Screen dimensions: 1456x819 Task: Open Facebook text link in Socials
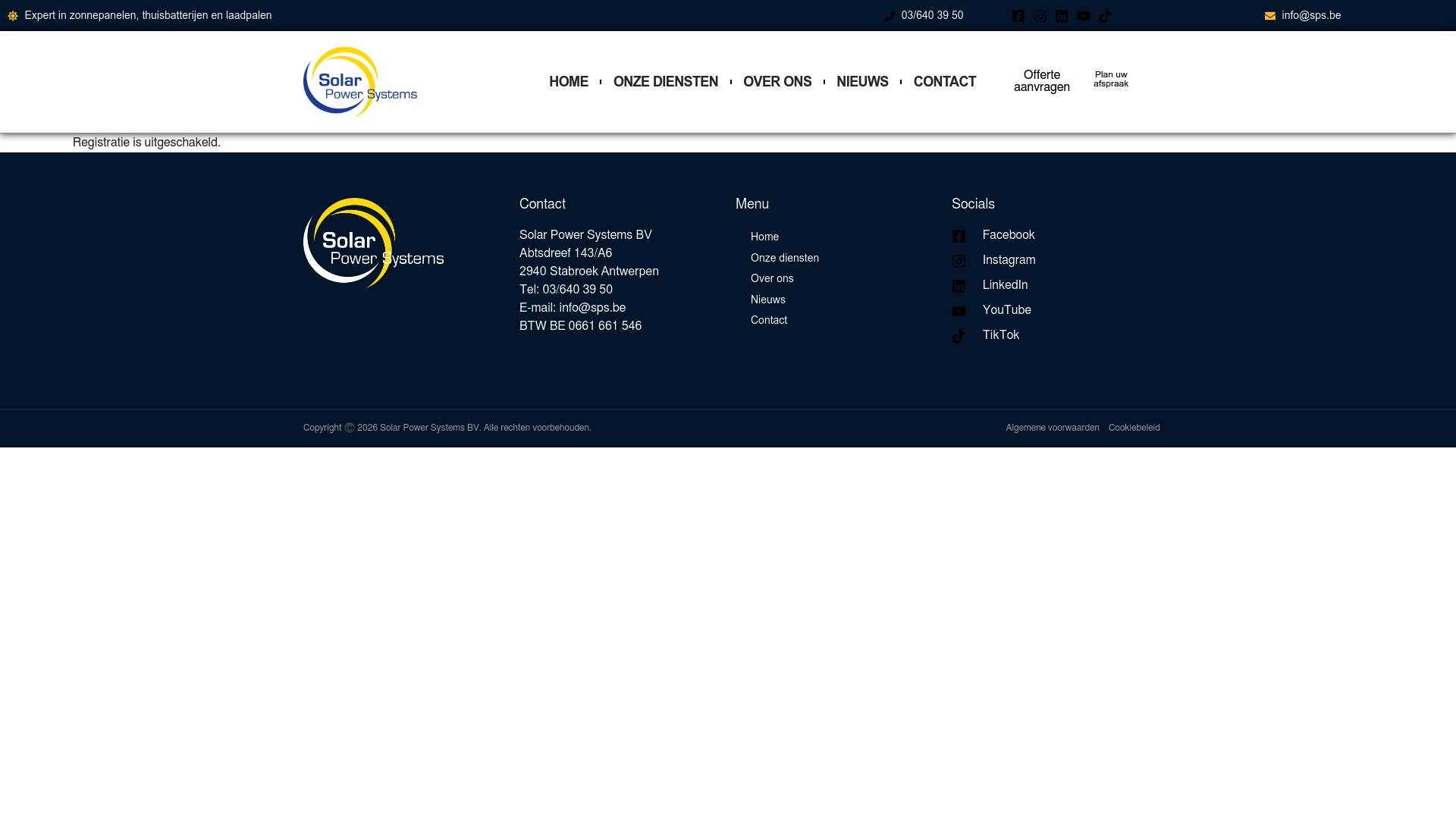click(1009, 235)
